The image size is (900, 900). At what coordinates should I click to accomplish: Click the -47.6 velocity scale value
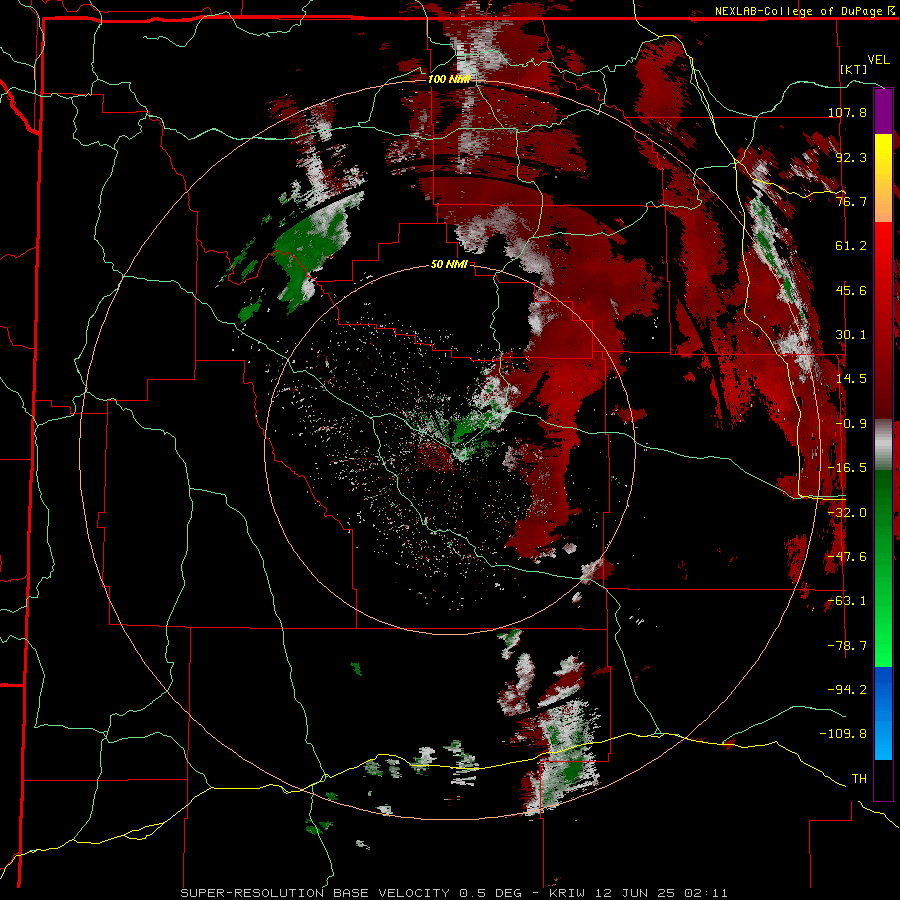pos(848,557)
